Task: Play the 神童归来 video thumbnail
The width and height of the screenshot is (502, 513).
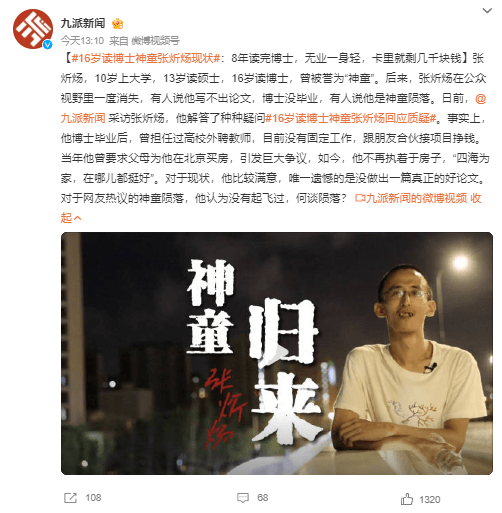Action: point(277,353)
